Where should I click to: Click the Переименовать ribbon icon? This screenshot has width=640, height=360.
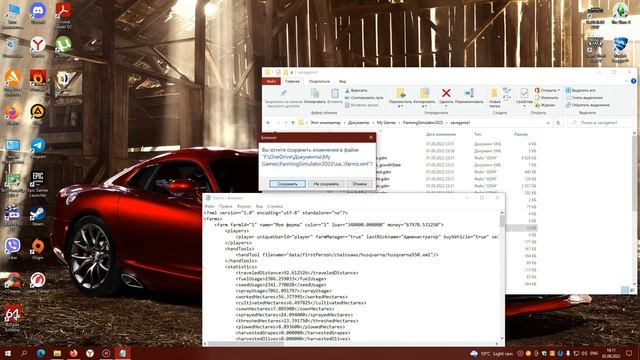tap(469, 93)
